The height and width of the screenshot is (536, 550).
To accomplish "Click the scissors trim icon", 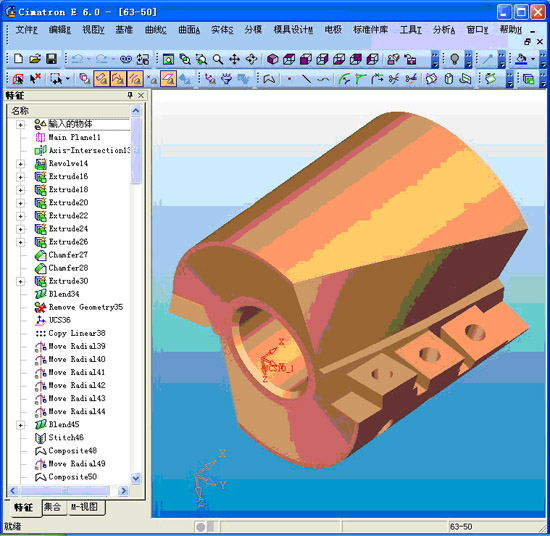I will point(394,79).
